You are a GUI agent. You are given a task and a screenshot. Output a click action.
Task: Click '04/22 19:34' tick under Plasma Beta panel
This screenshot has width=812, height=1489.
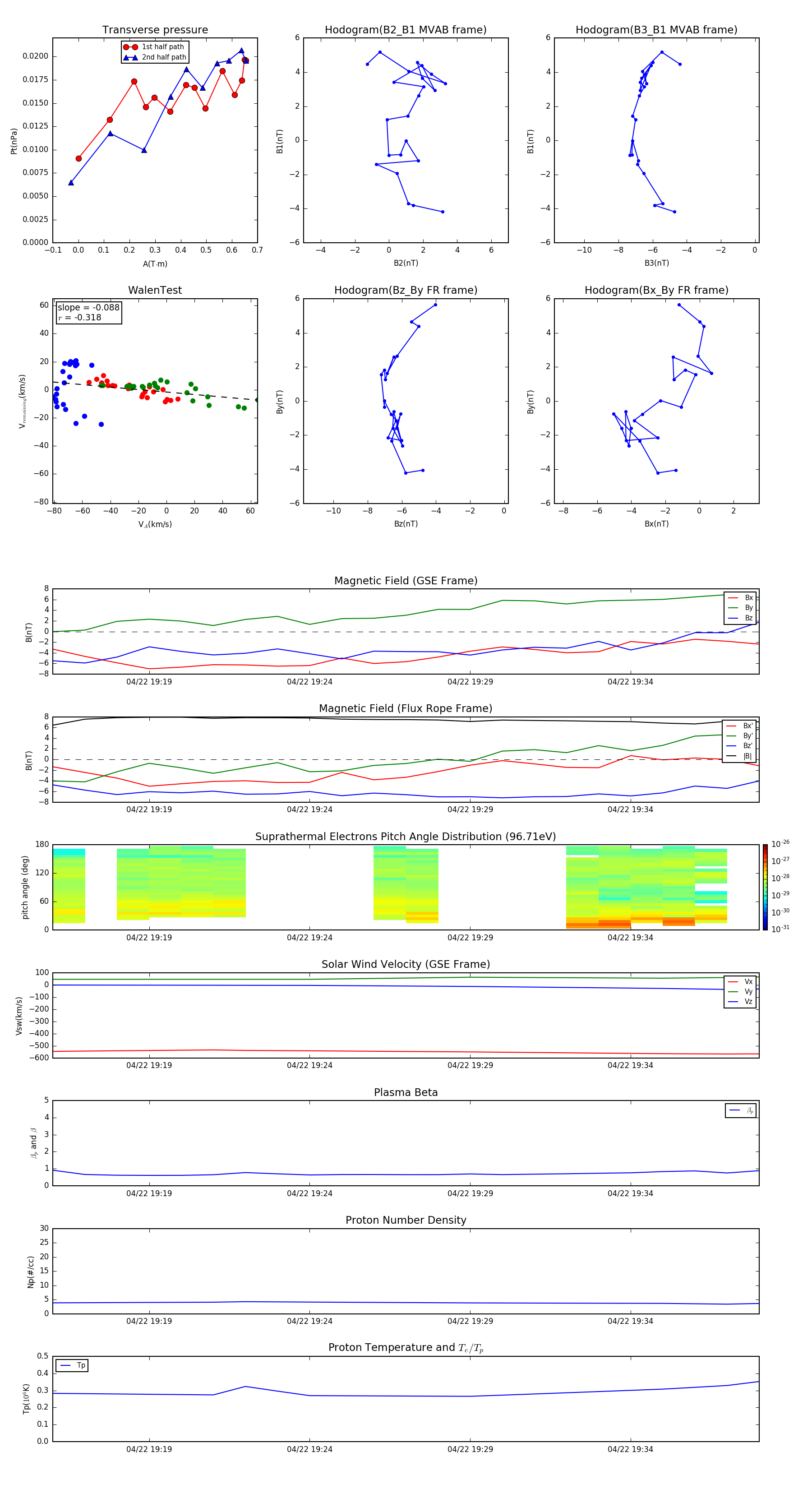click(x=631, y=1193)
